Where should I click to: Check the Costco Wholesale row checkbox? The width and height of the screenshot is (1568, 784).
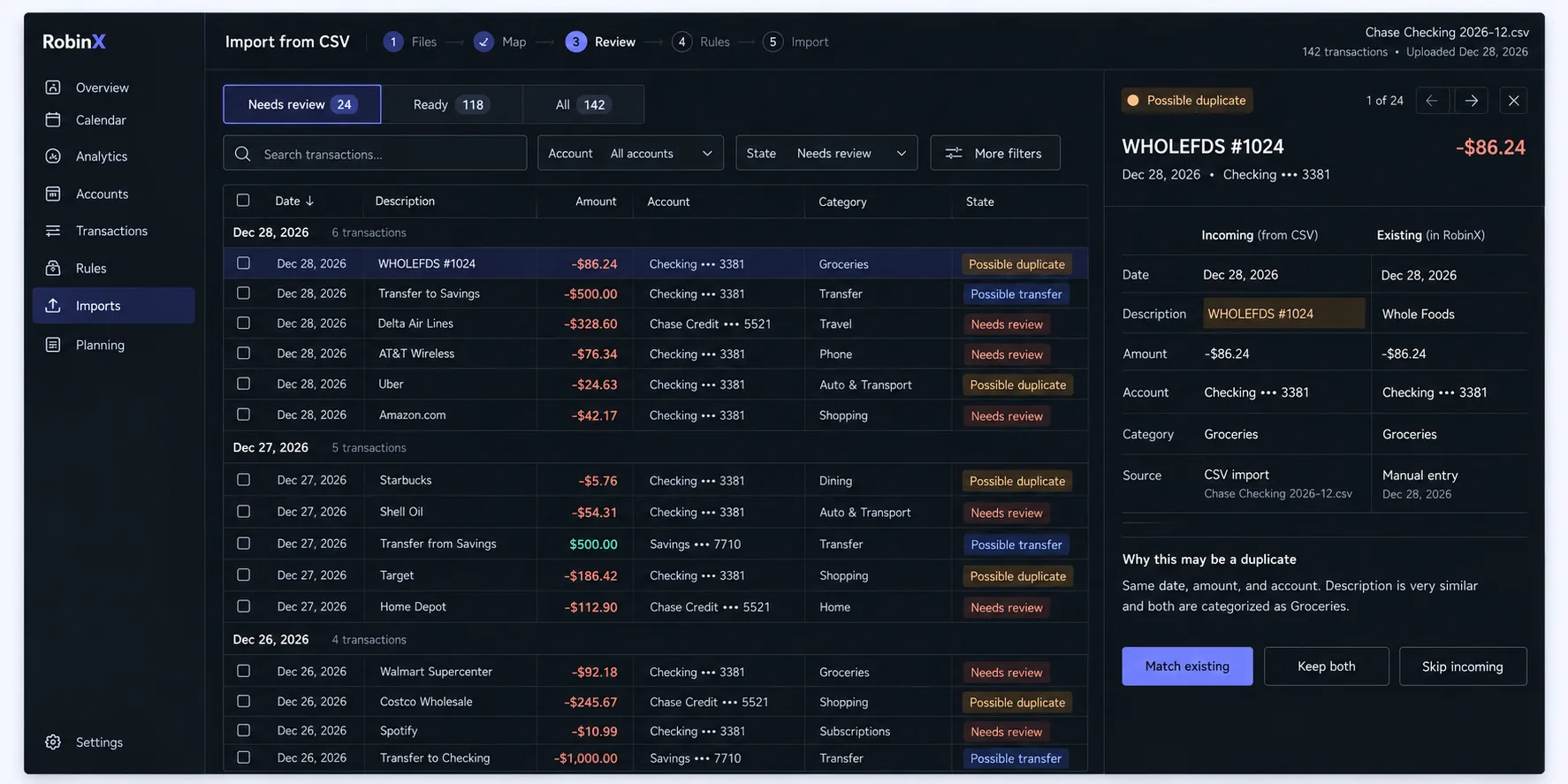pos(243,701)
